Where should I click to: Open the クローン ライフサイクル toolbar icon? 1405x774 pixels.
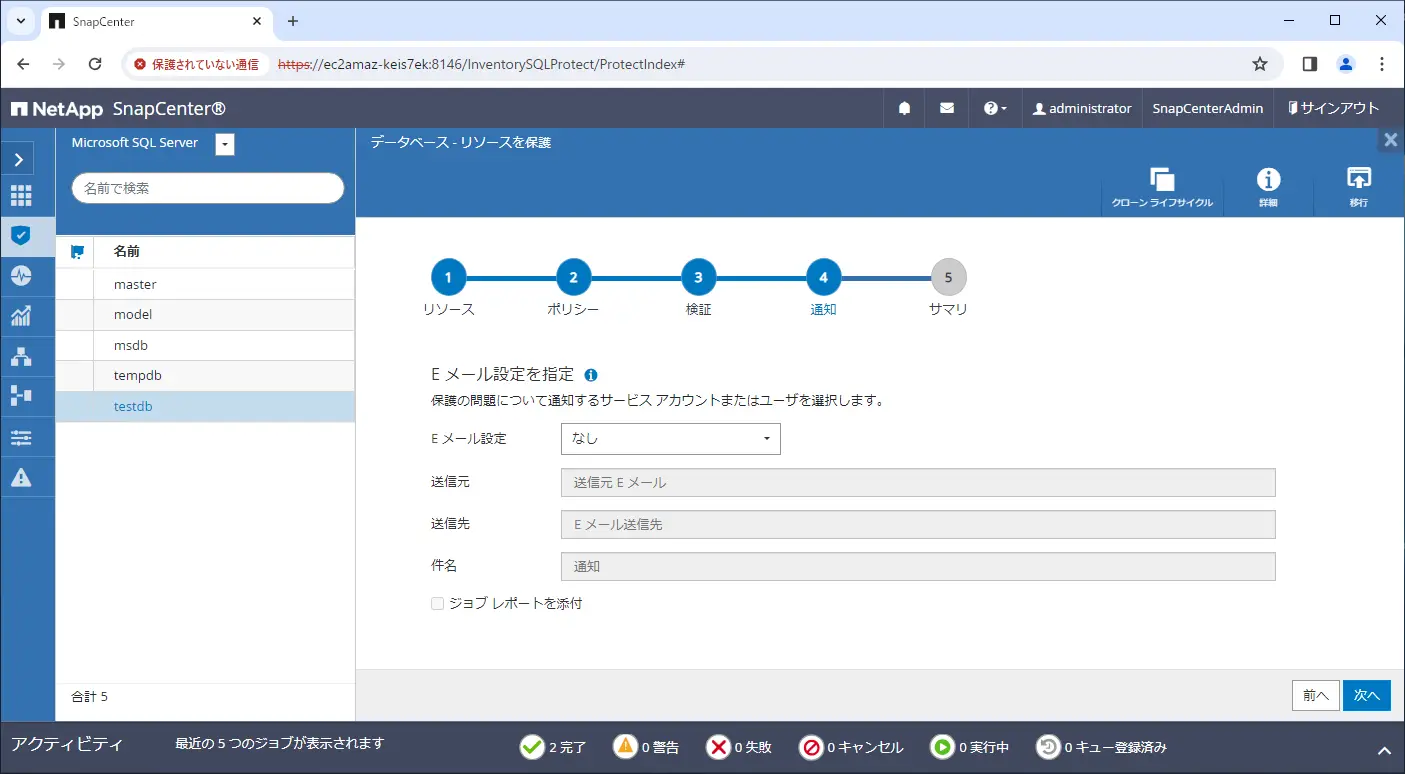pyautogui.click(x=1162, y=187)
